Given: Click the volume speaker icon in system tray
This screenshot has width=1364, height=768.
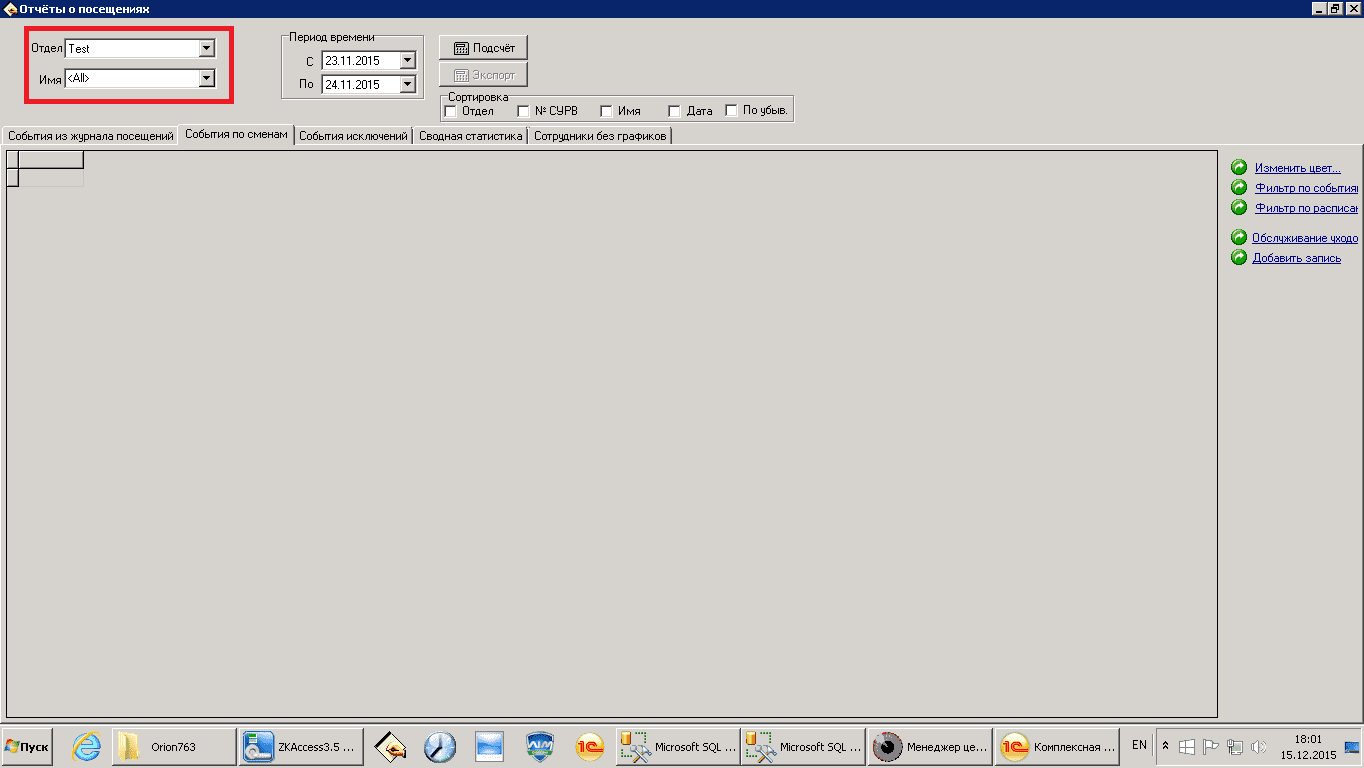Looking at the screenshot, I should 1258,747.
